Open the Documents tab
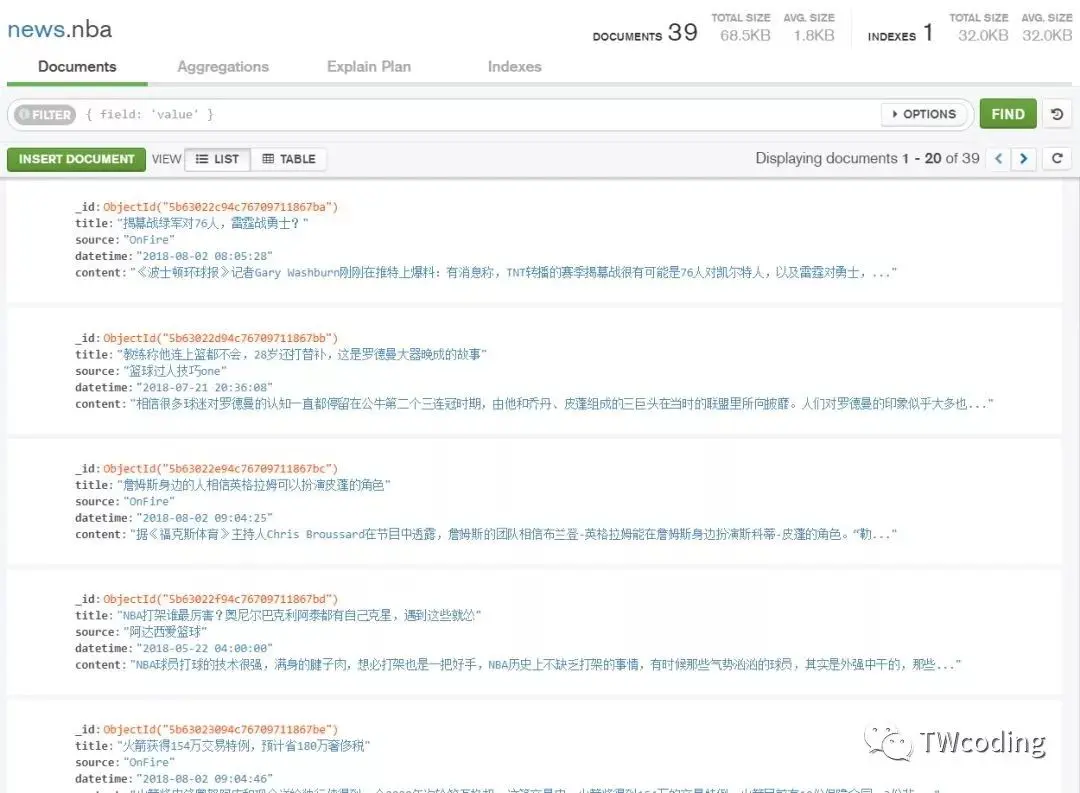Viewport: 1080px width, 793px height. point(77,67)
